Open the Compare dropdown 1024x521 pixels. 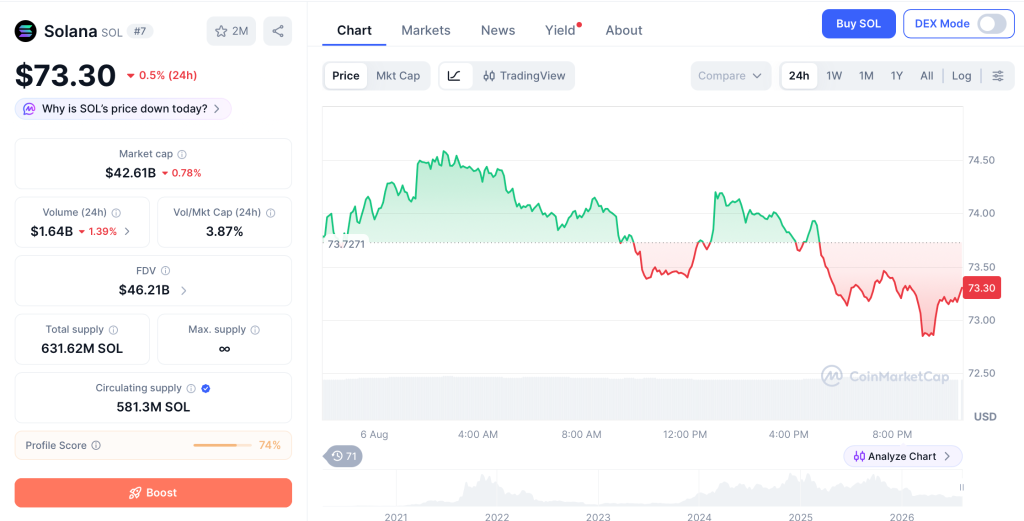coord(730,76)
